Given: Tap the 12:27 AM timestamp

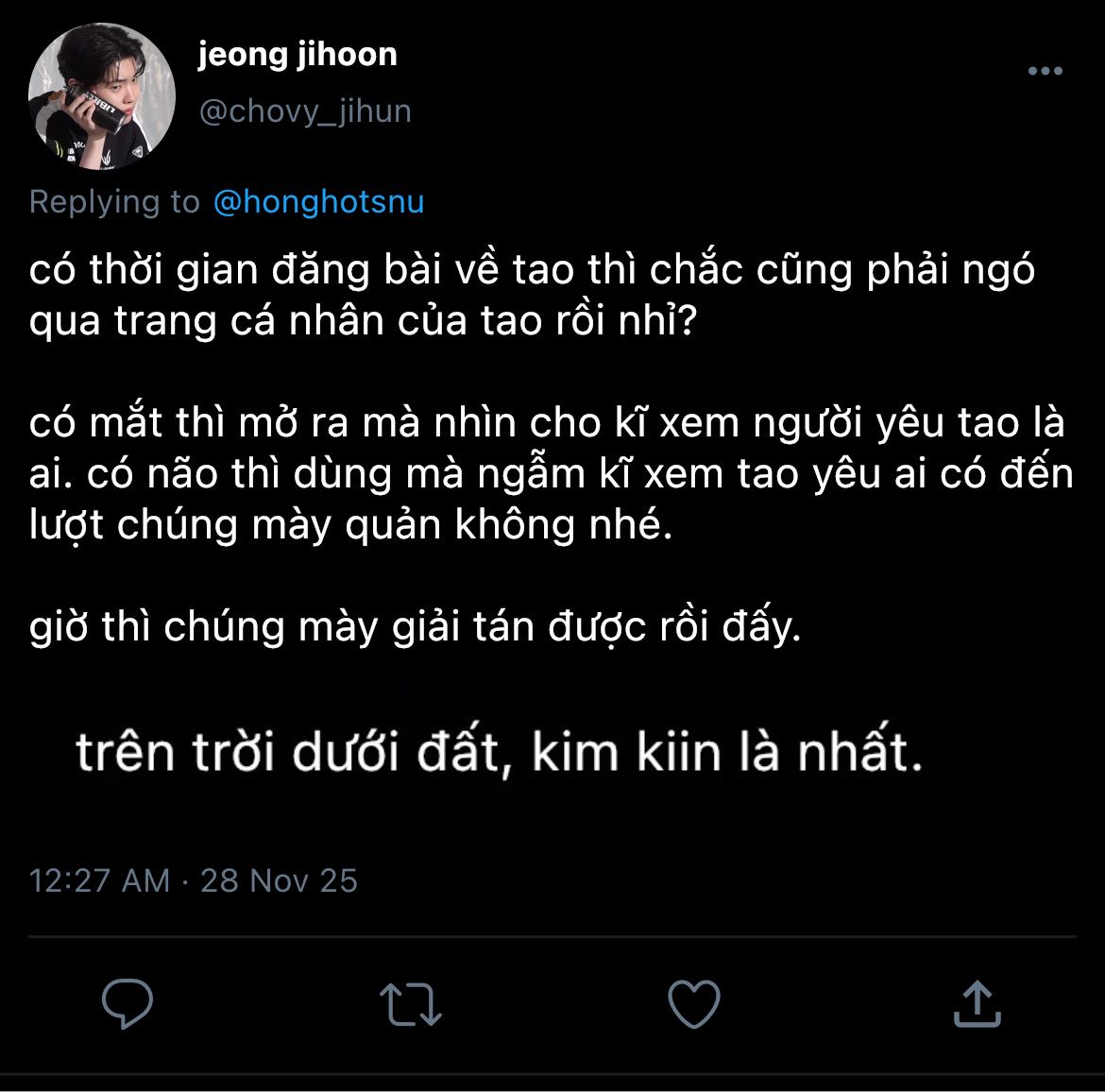Looking at the screenshot, I should pyautogui.click(x=99, y=880).
